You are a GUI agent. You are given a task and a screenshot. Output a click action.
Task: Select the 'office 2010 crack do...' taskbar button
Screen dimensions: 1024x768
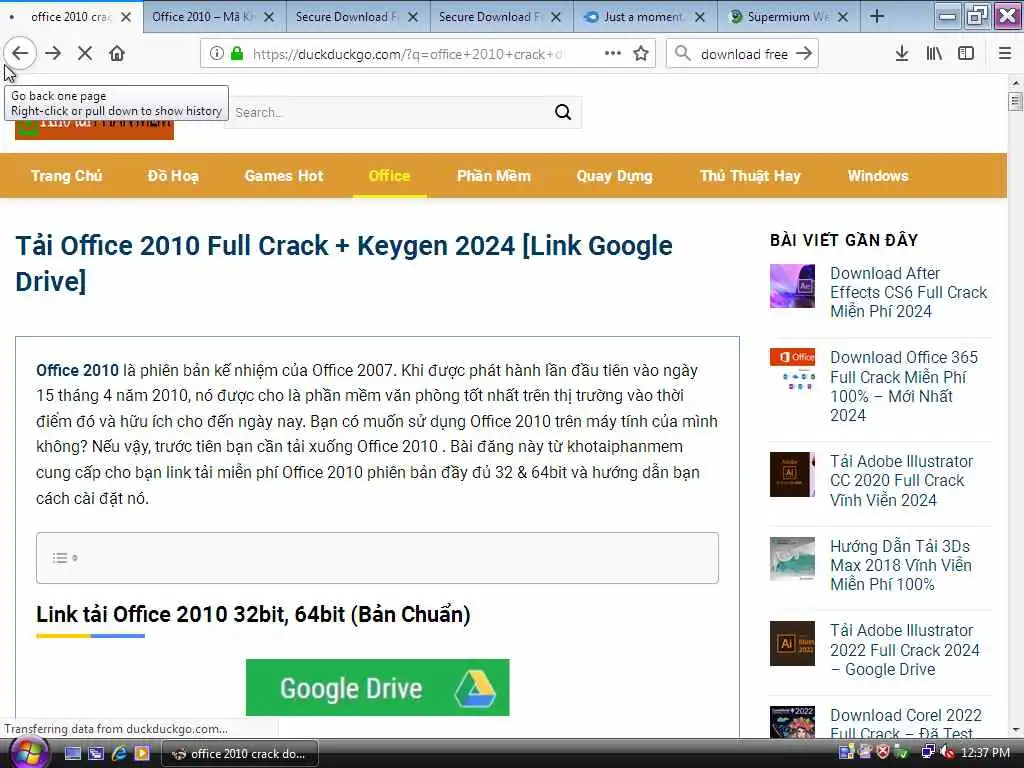pos(240,754)
